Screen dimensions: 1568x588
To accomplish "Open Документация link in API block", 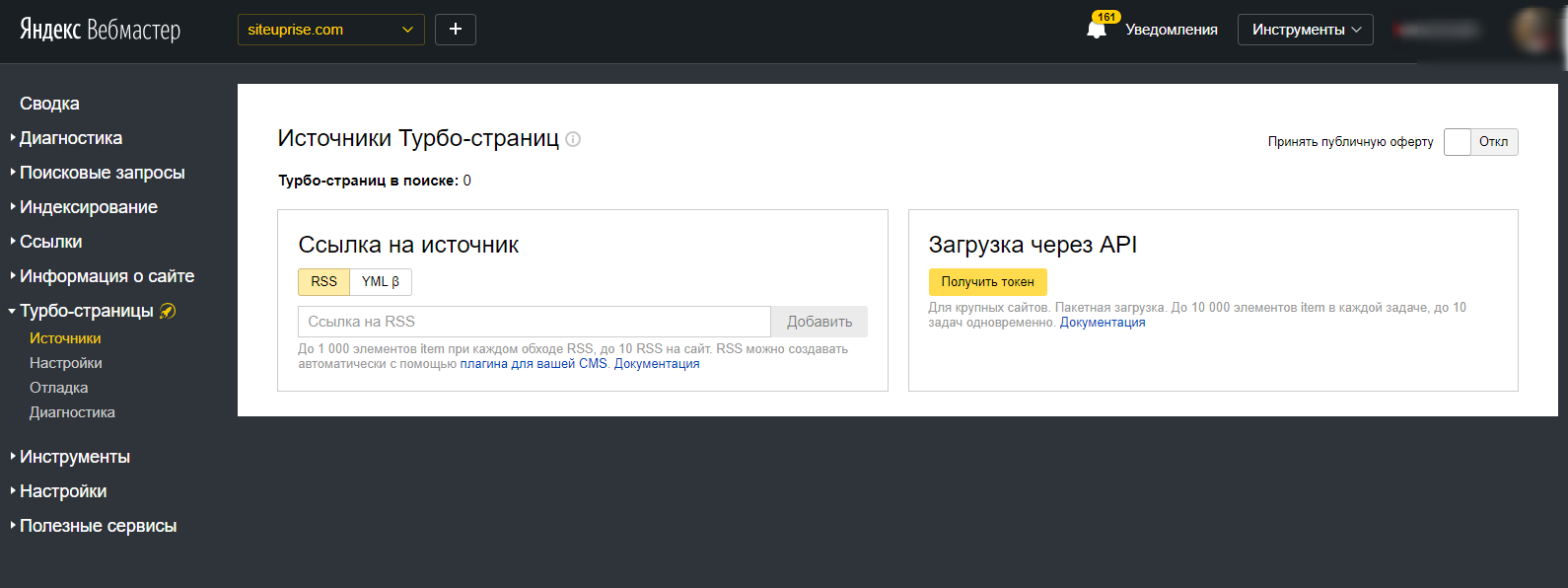I will (1103, 323).
